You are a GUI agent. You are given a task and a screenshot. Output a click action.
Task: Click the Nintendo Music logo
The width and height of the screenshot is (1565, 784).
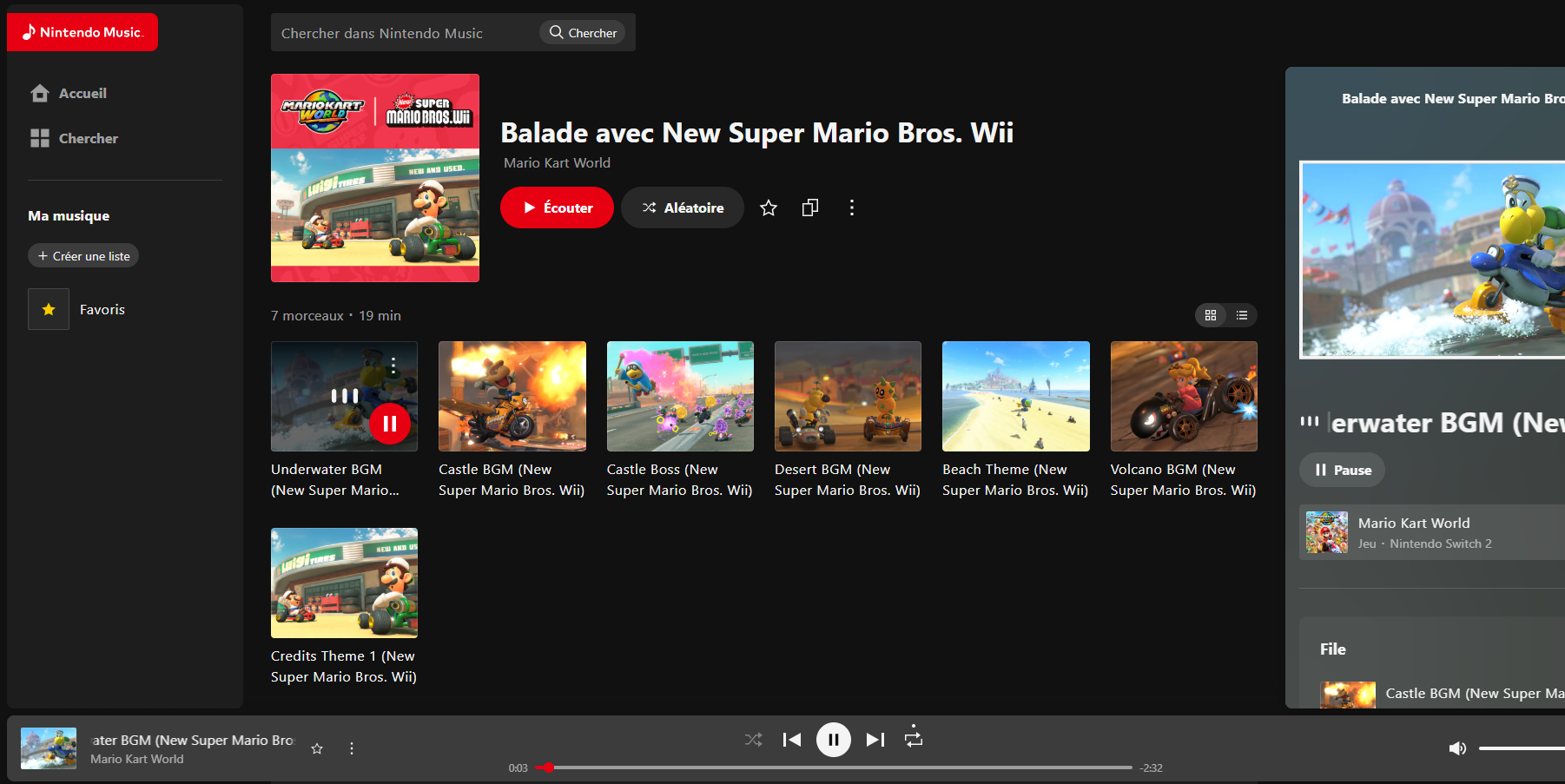[83, 32]
